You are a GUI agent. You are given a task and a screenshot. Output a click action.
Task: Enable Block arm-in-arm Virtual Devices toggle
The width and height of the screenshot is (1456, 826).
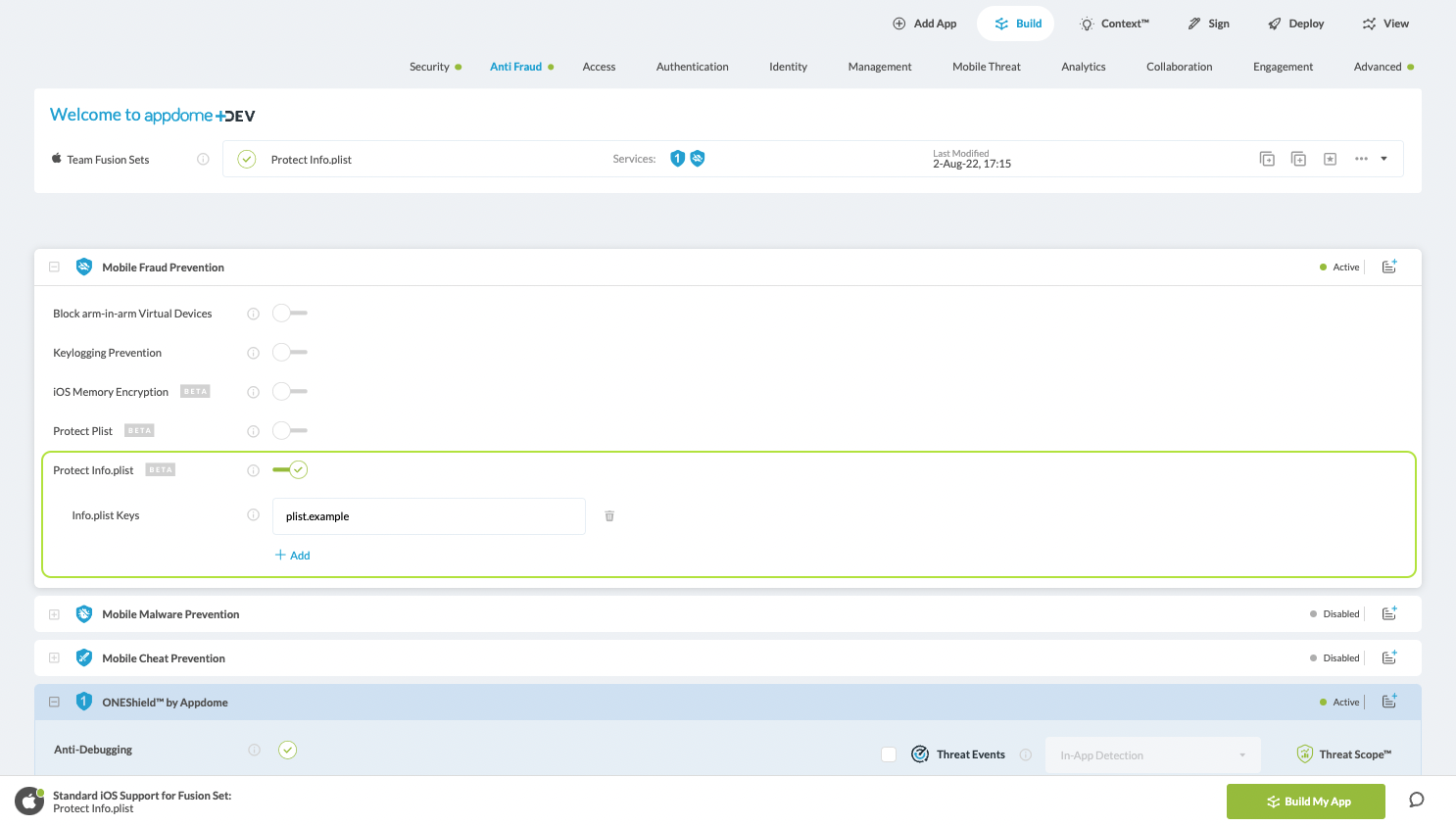coord(290,314)
